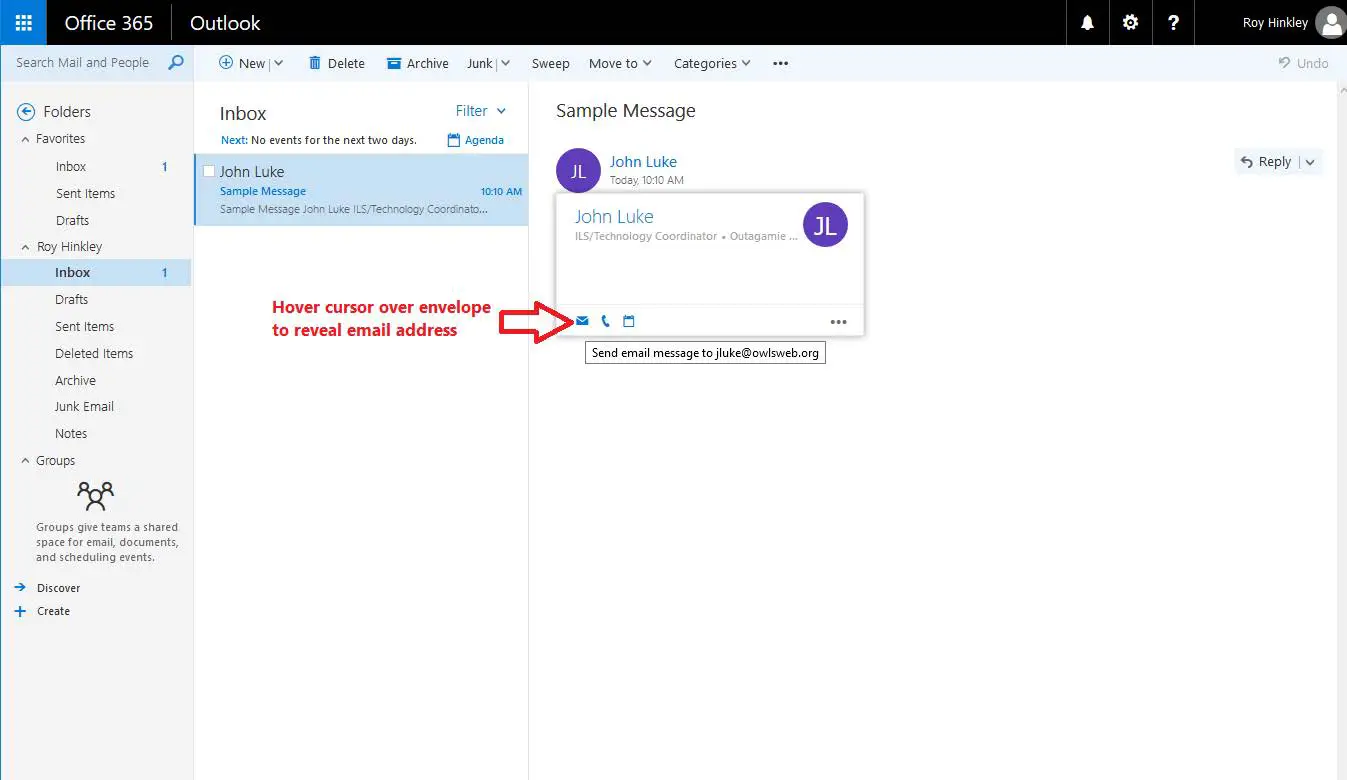
Task: Click the search magnifier icon
Action: tap(176, 62)
